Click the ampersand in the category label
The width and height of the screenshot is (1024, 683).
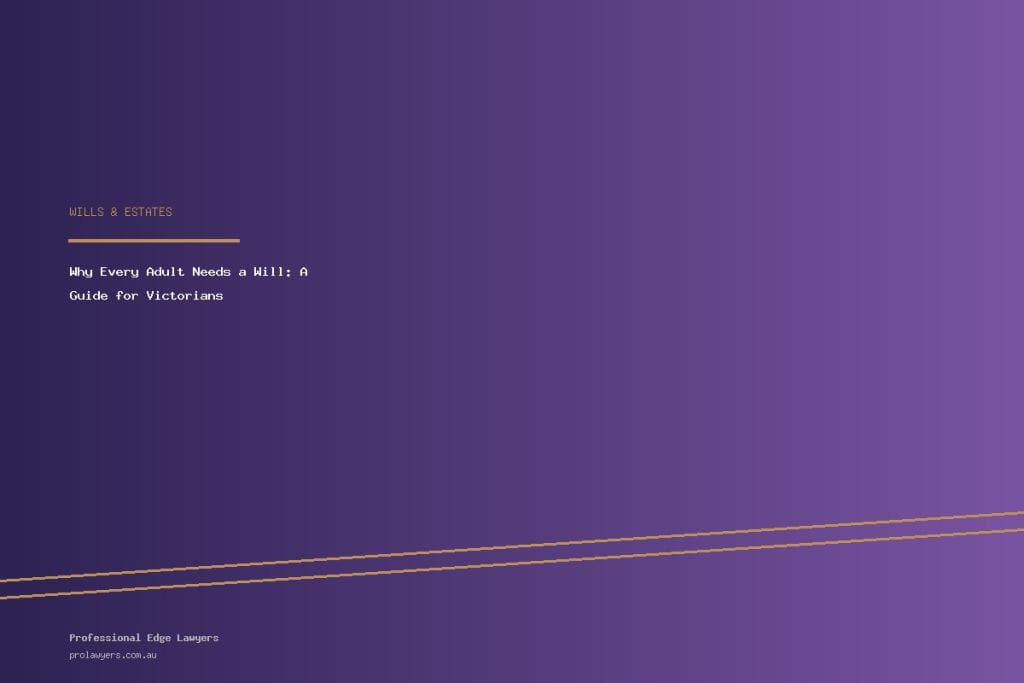114,212
